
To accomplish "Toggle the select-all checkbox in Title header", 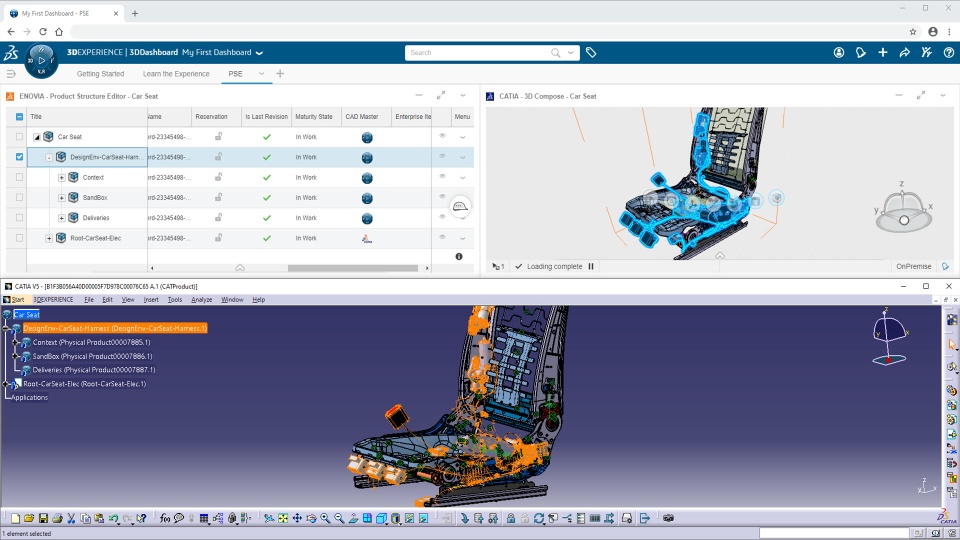I will 19,116.
